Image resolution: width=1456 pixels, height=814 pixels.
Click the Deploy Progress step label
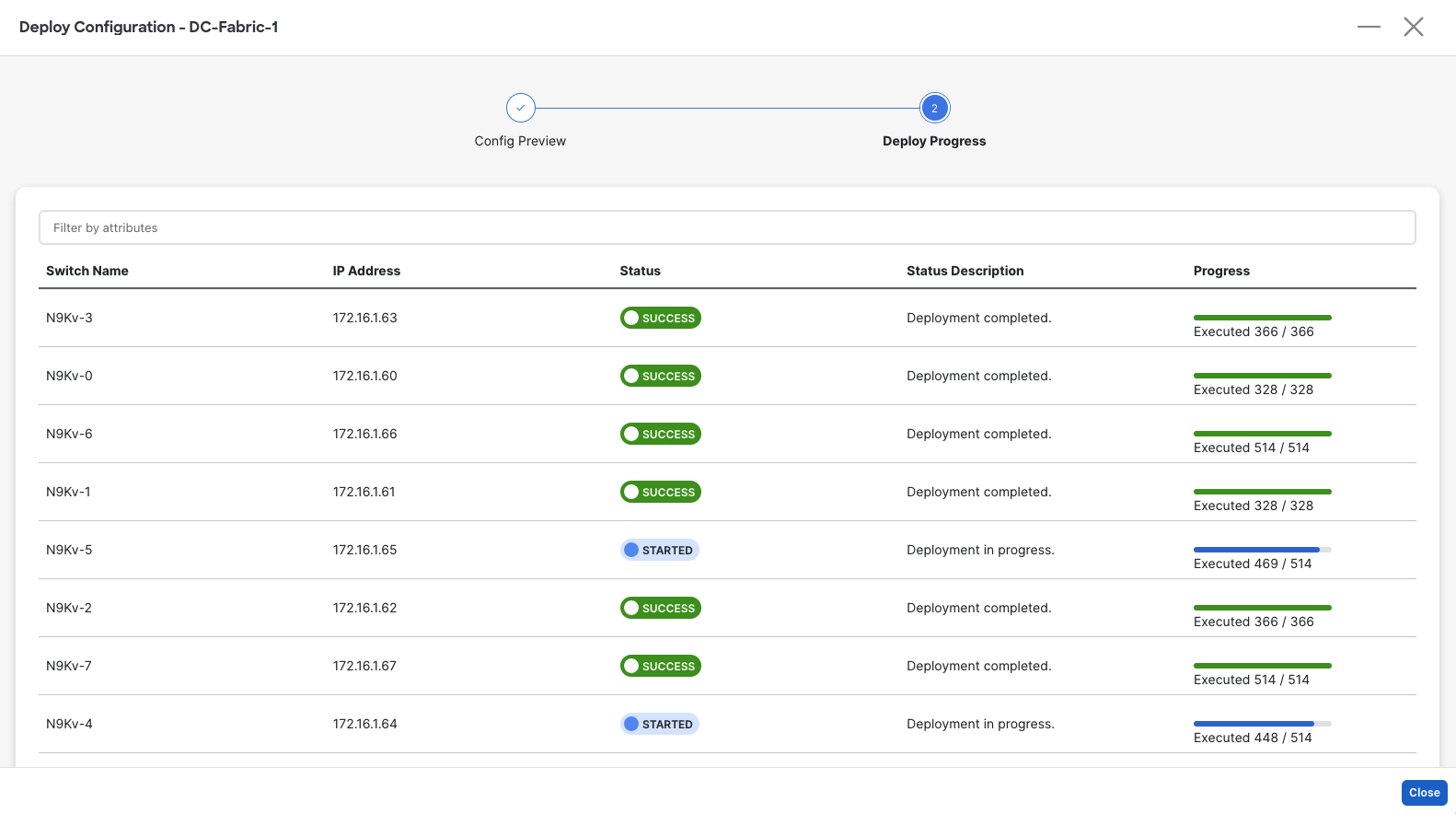pyautogui.click(x=934, y=141)
